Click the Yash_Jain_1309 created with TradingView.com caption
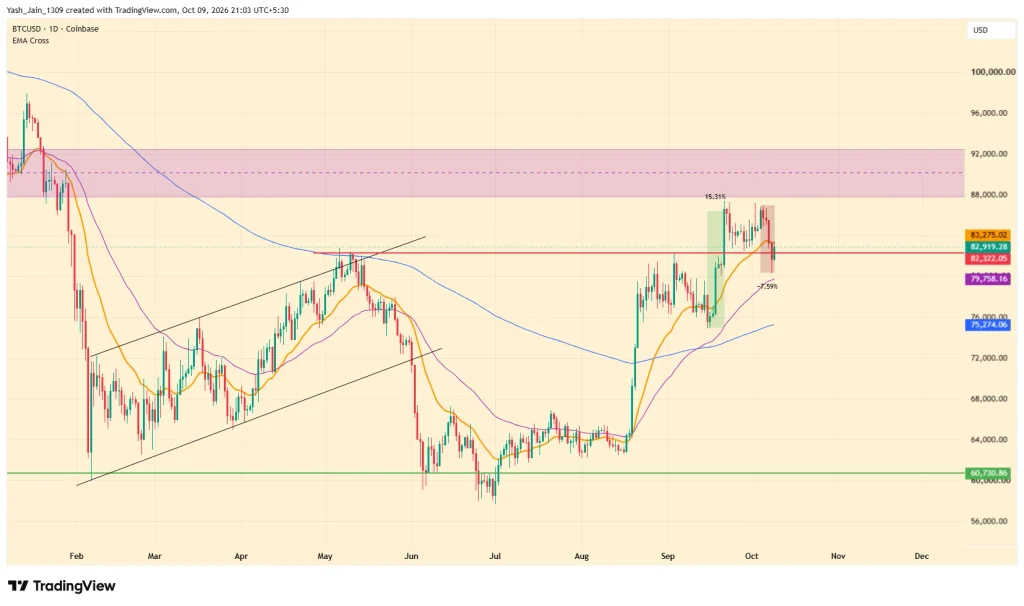The height and width of the screenshot is (606, 1024). [148, 10]
